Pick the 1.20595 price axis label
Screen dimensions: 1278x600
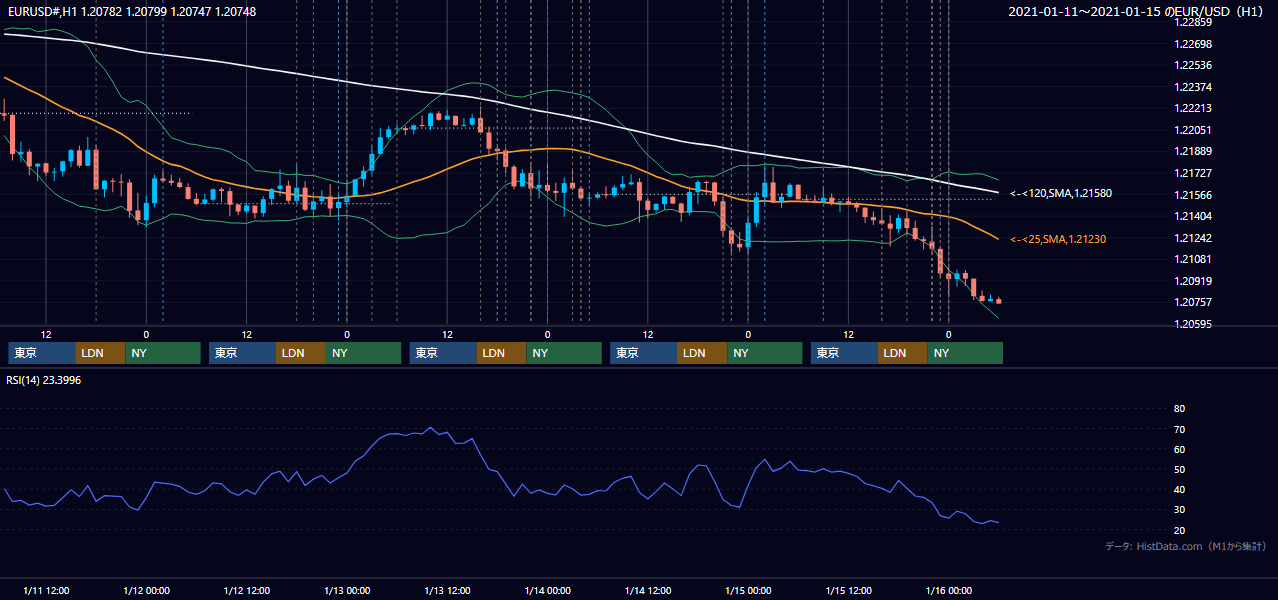tap(1194, 324)
